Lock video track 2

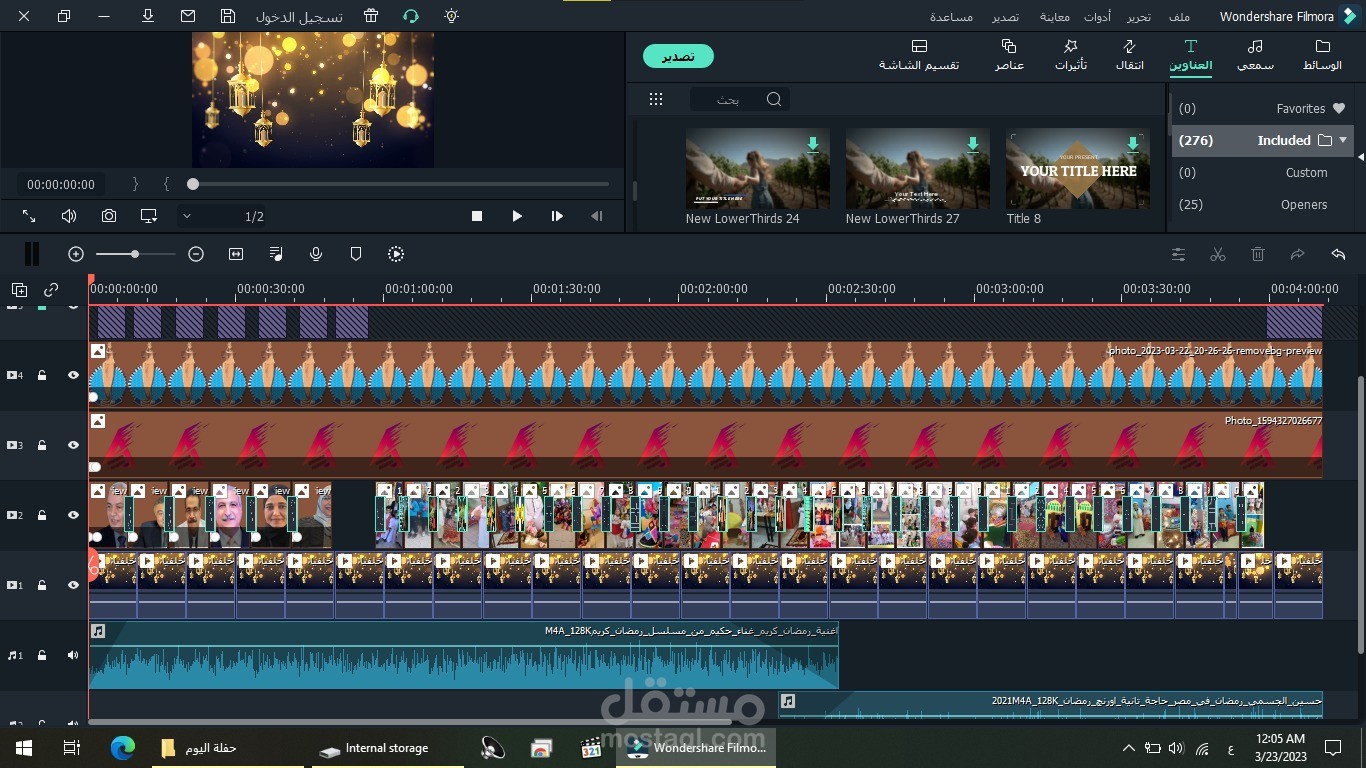tap(42, 515)
